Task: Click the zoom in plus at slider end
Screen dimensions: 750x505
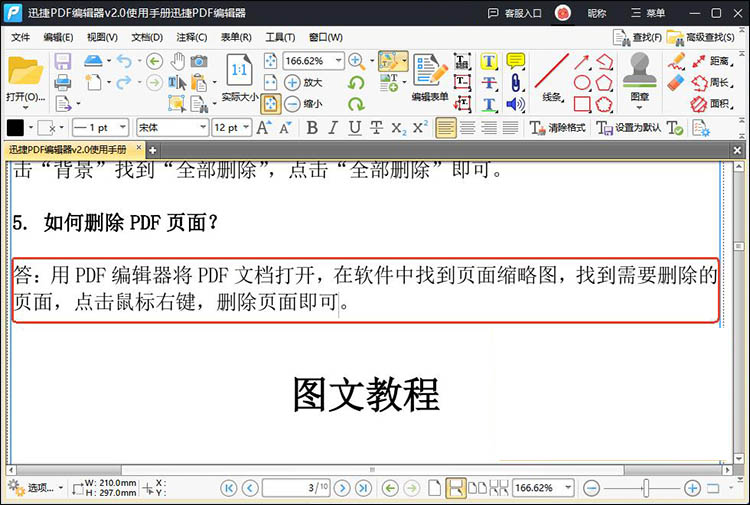Action: 692,488
